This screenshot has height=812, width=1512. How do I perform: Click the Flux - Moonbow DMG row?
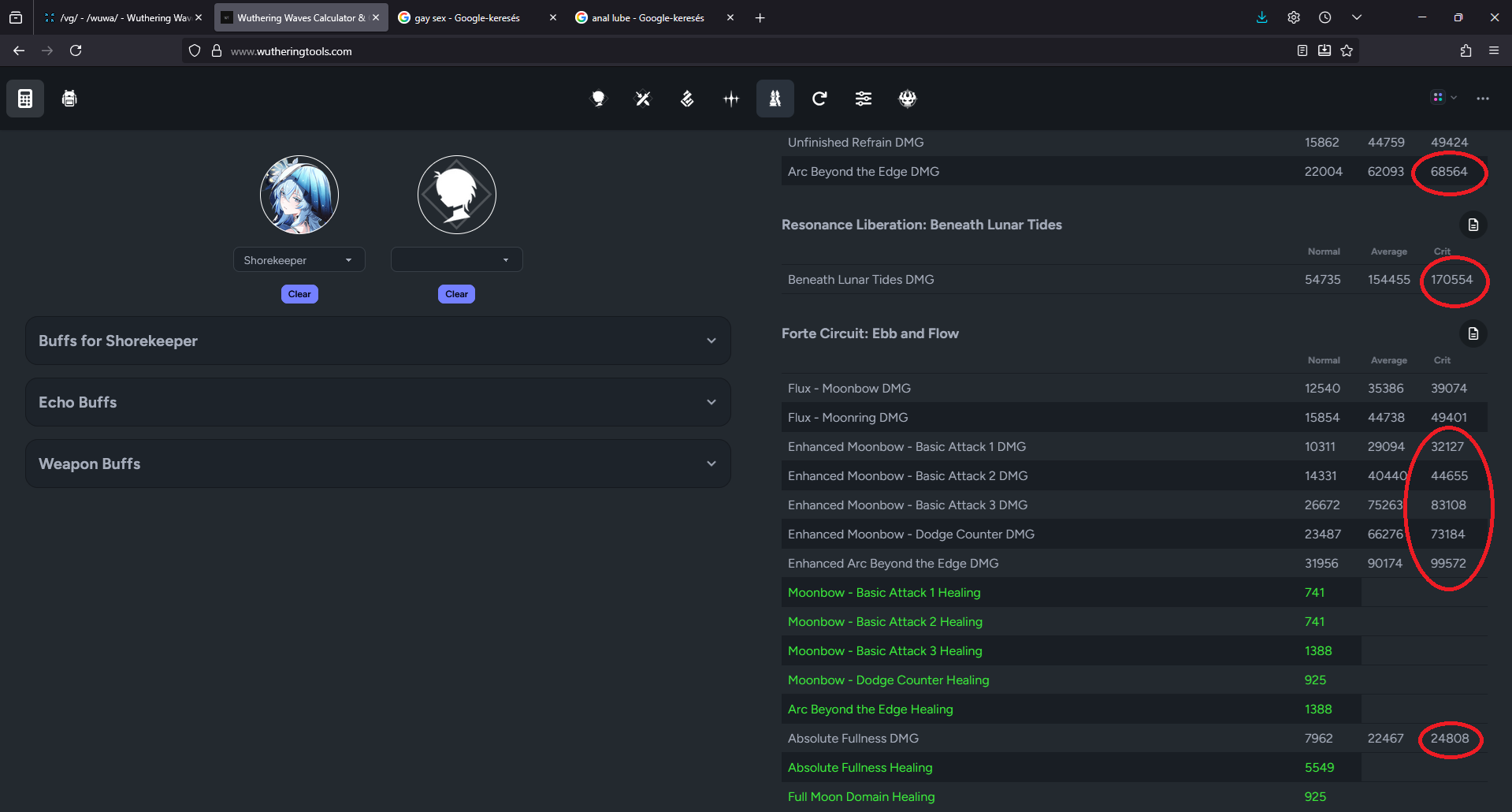(x=1135, y=388)
